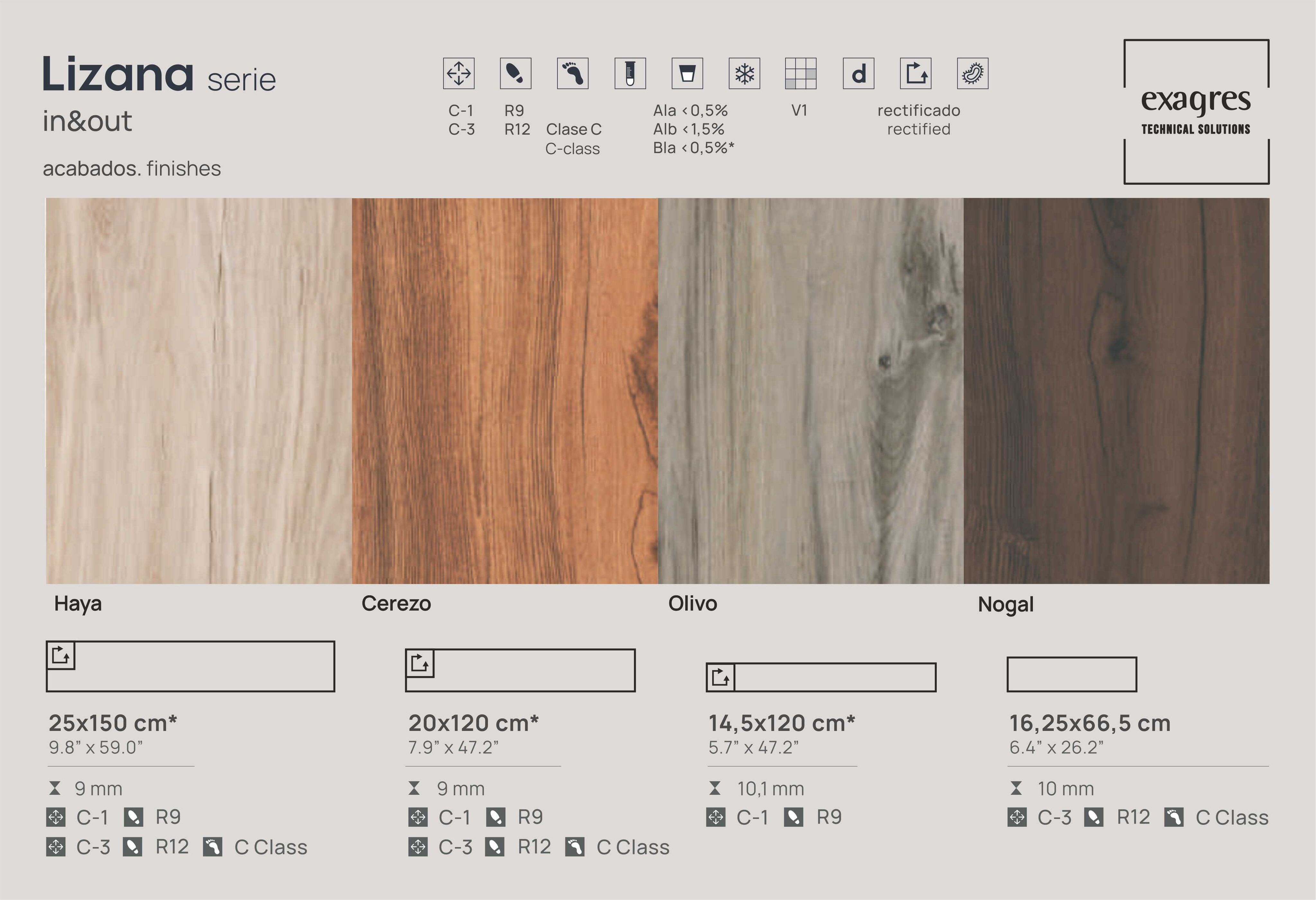Click the four-arrows C-1 C-3 icon
1316x900 pixels.
(x=459, y=74)
